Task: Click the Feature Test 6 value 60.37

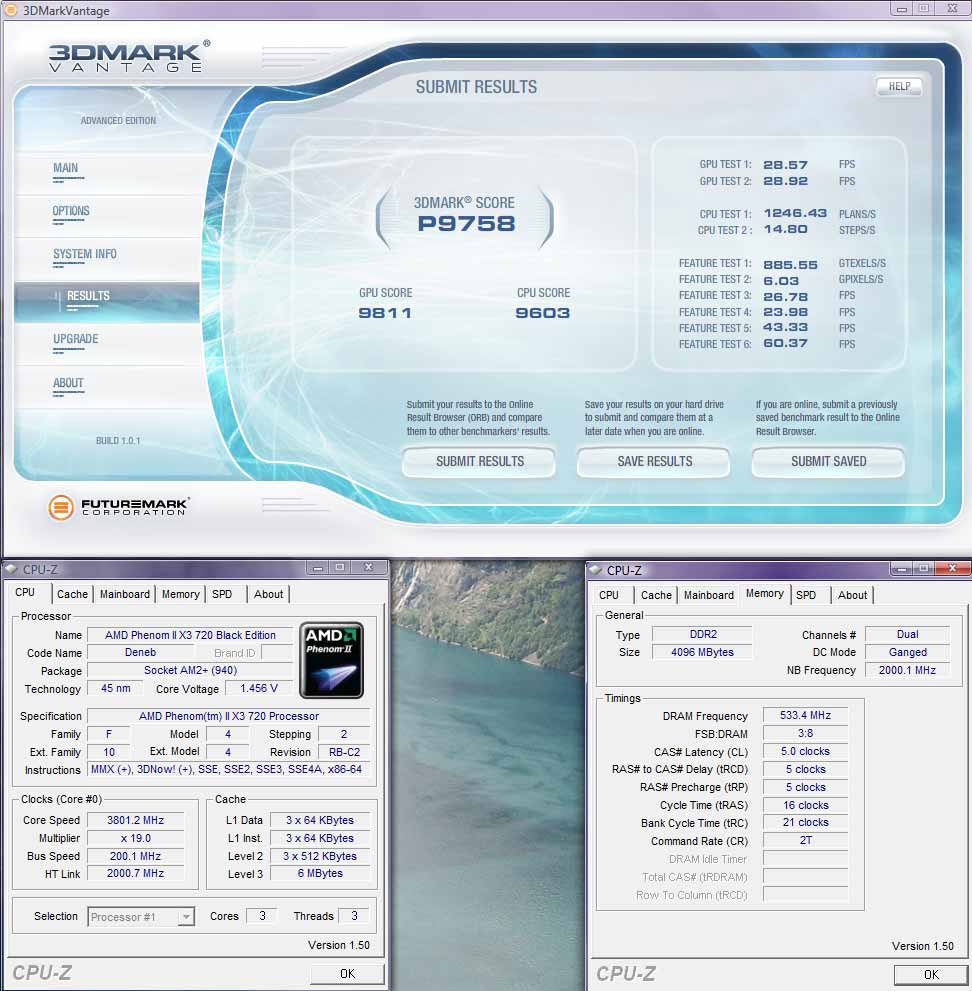Action: (x=785, y=343)
